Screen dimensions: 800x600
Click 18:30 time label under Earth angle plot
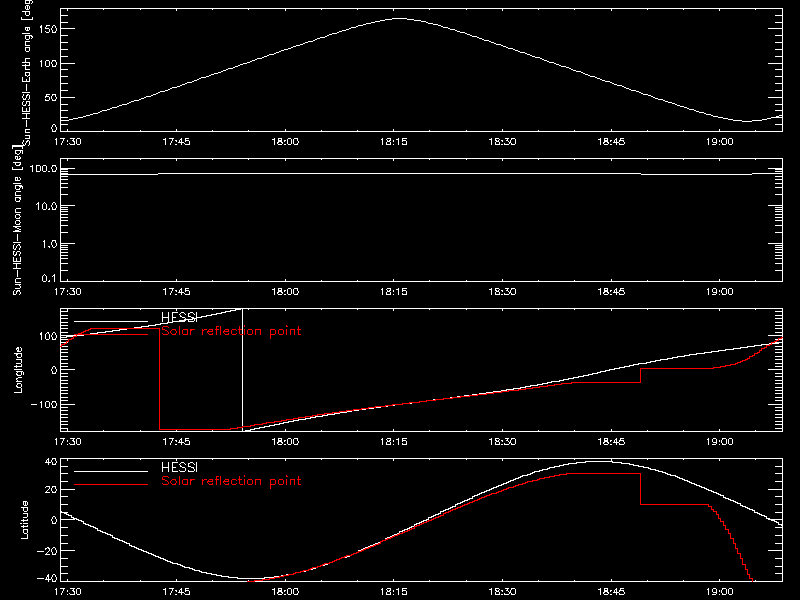(x=502, y=141)
